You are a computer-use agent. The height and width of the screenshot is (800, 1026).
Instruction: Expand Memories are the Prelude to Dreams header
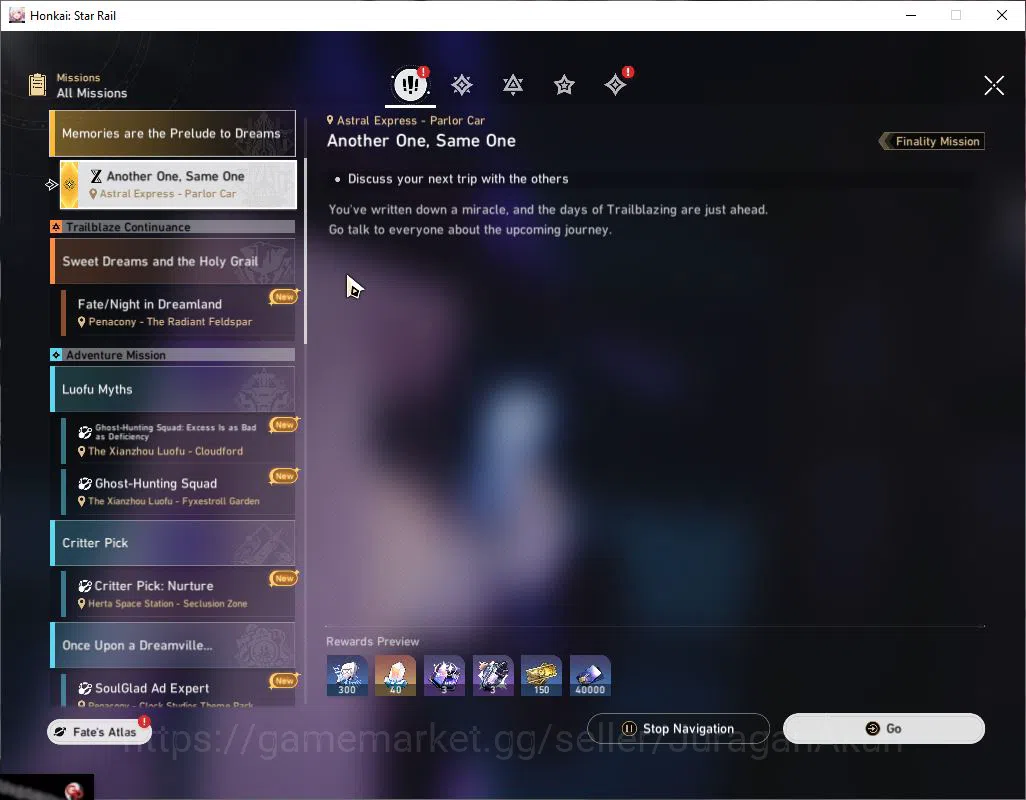[173, 133]
